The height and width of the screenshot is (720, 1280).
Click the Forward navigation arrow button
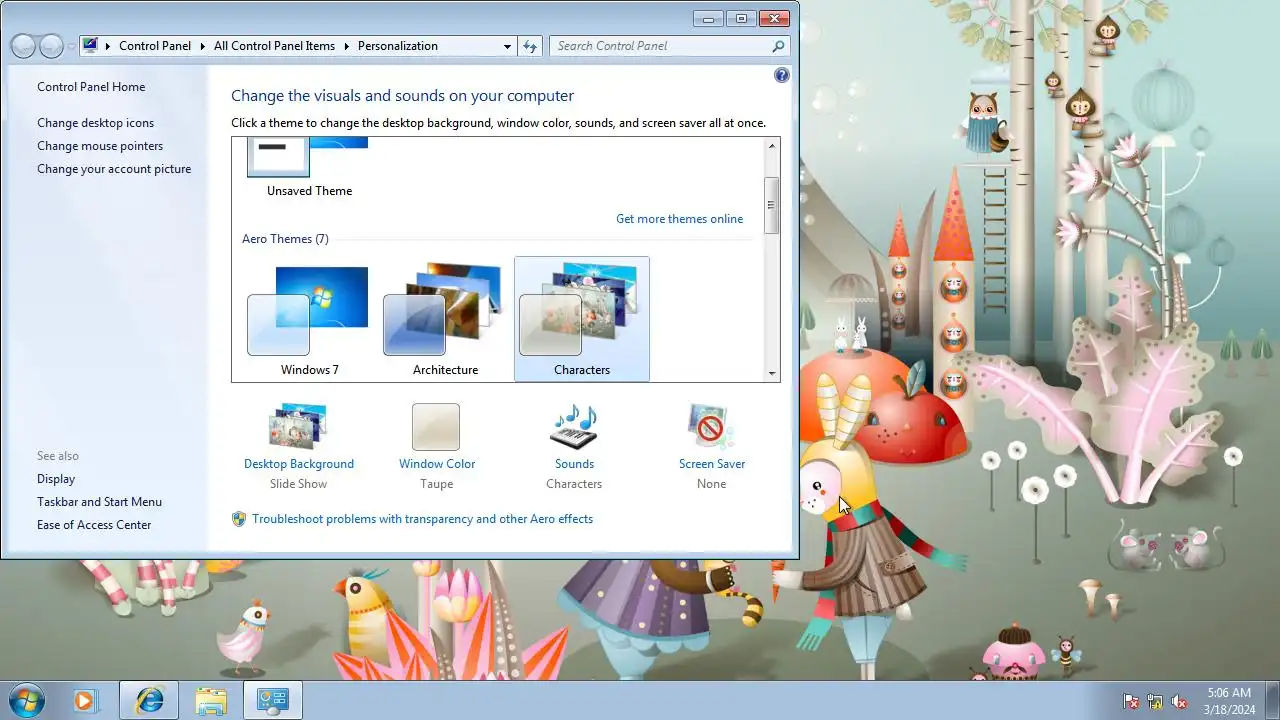coord(51,46)
